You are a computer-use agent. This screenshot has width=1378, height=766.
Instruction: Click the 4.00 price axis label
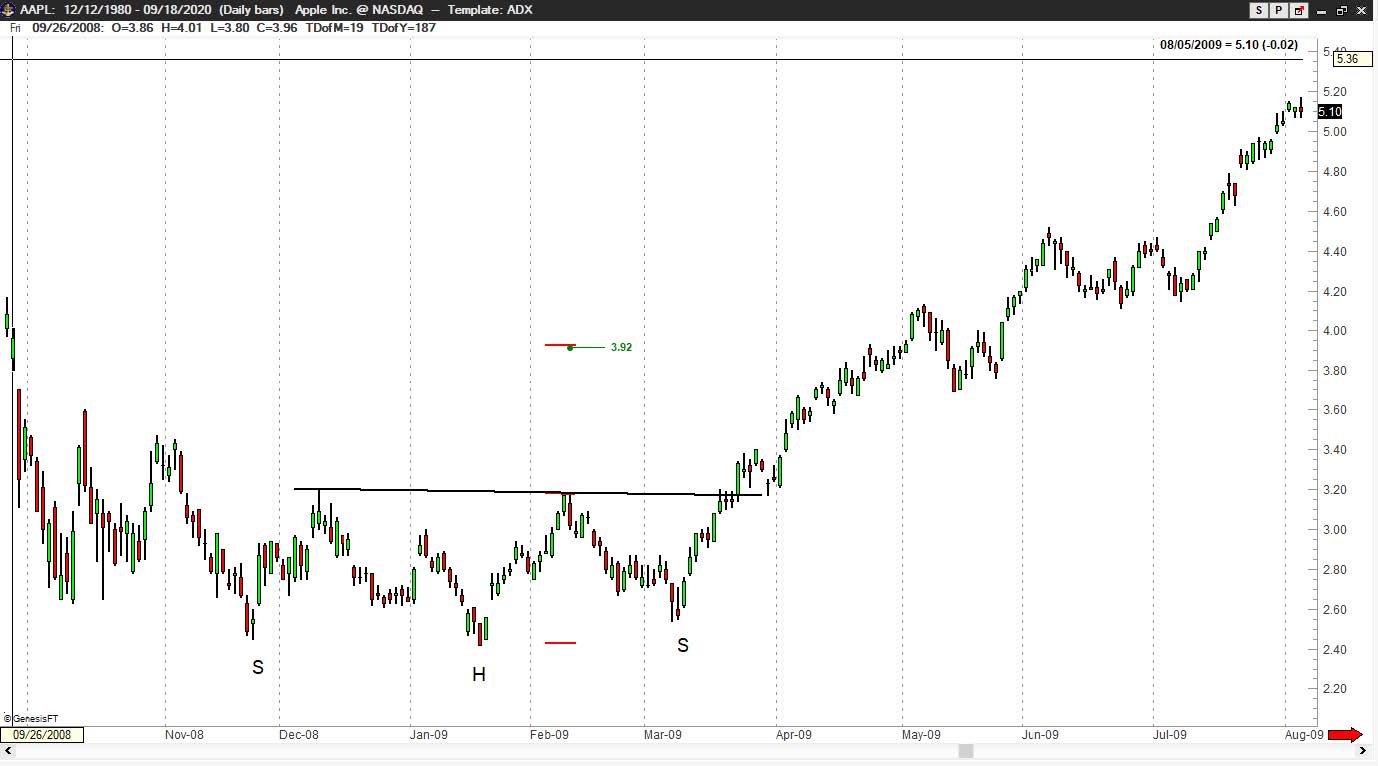(x=1334, y=331)
